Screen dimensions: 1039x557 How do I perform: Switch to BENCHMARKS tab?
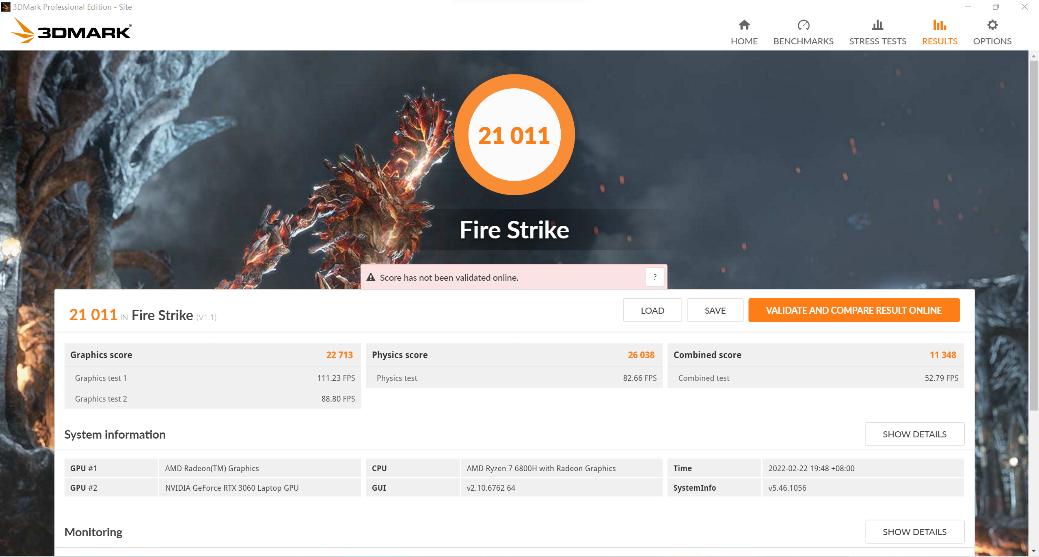[803, 41]
